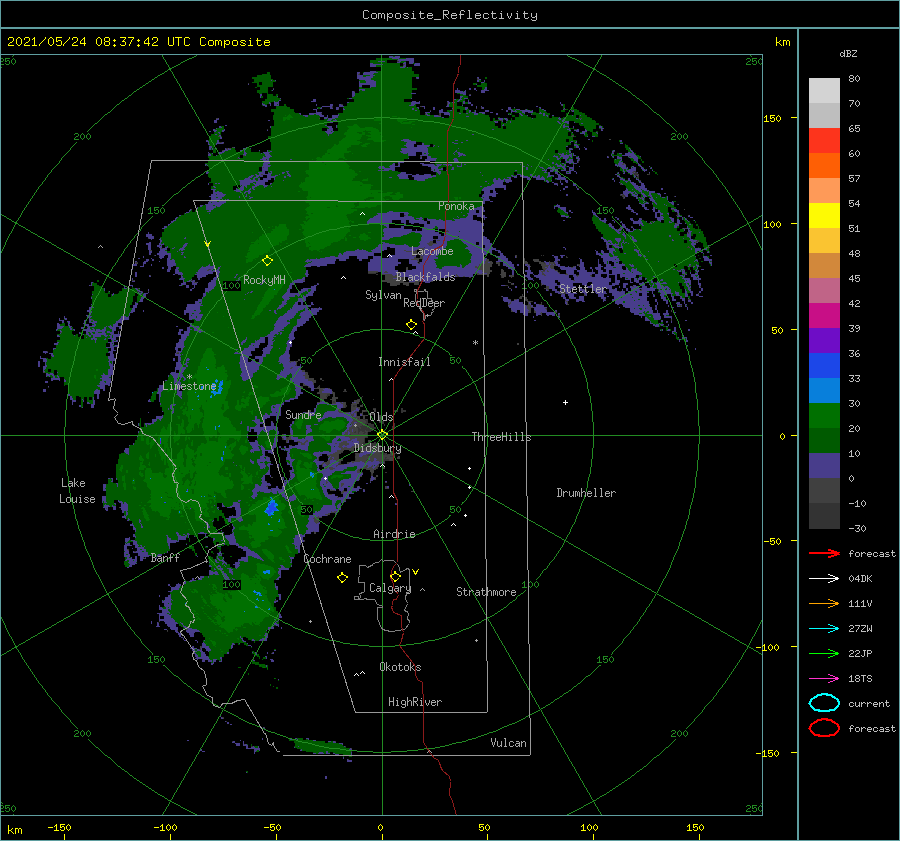Click the red forecast ellipse in the legend
The image size is (900, 841).
pyautogui.click(x=824, y=728)
